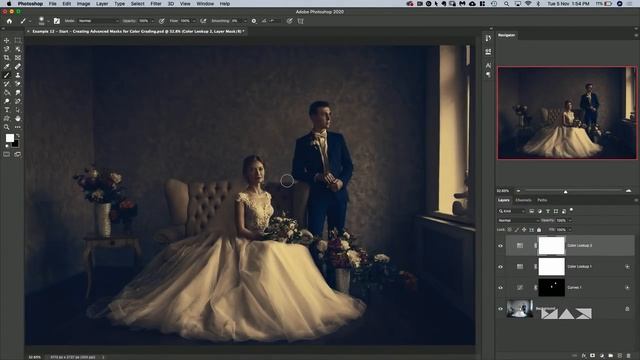Toggle lock position
640x360 pixels.
coord(524,230)
